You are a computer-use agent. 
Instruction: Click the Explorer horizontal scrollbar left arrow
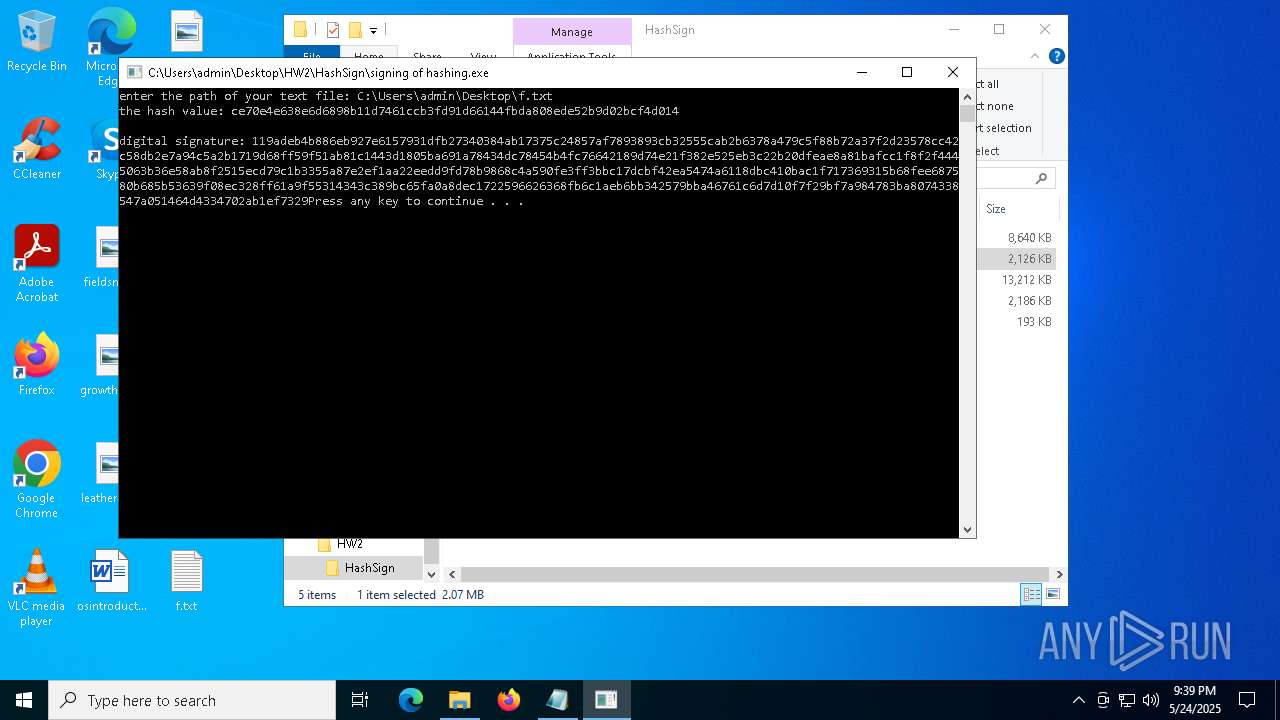pos(452,574)
